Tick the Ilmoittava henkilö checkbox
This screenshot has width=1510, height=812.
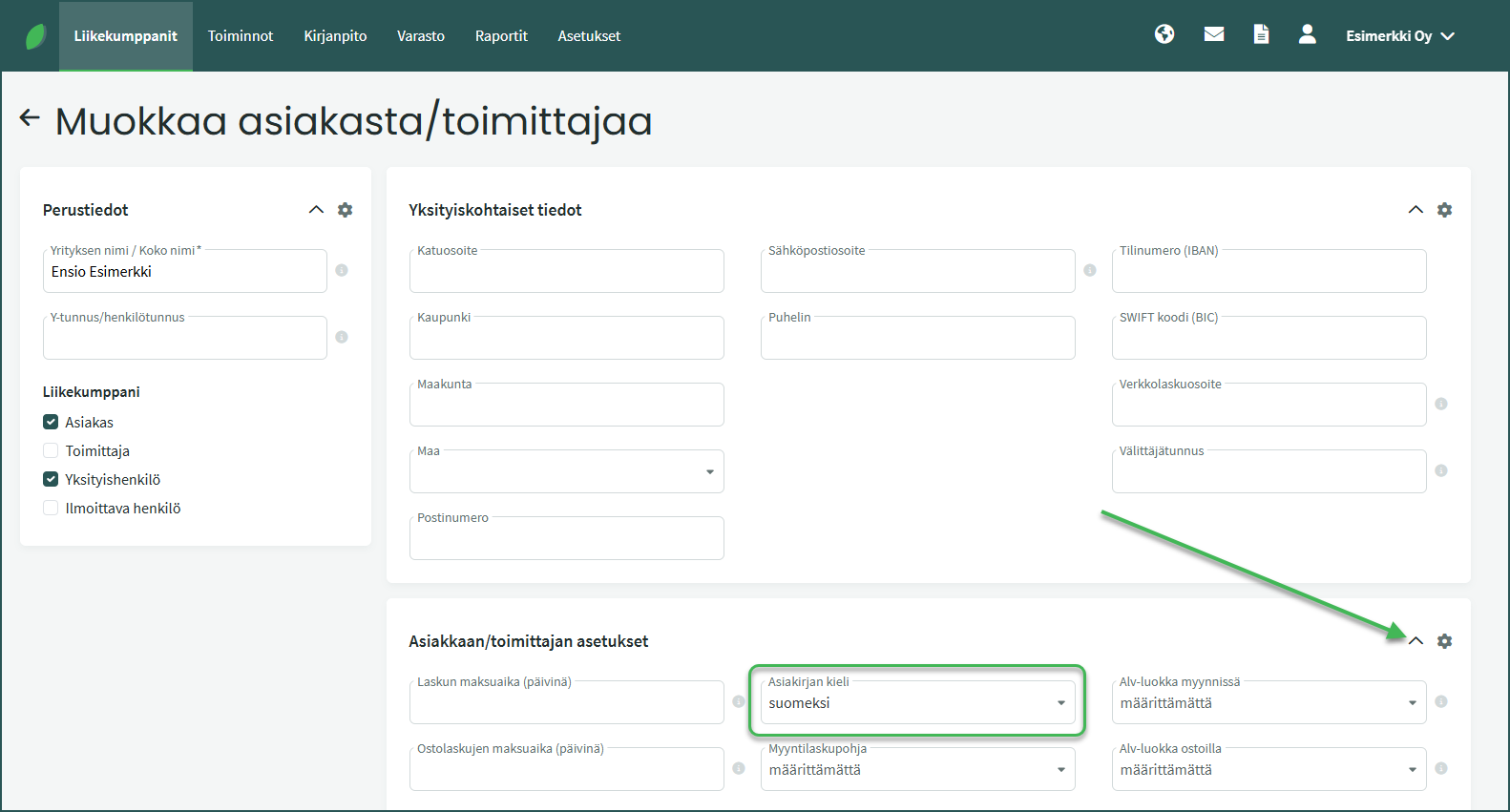click(52, 509)
